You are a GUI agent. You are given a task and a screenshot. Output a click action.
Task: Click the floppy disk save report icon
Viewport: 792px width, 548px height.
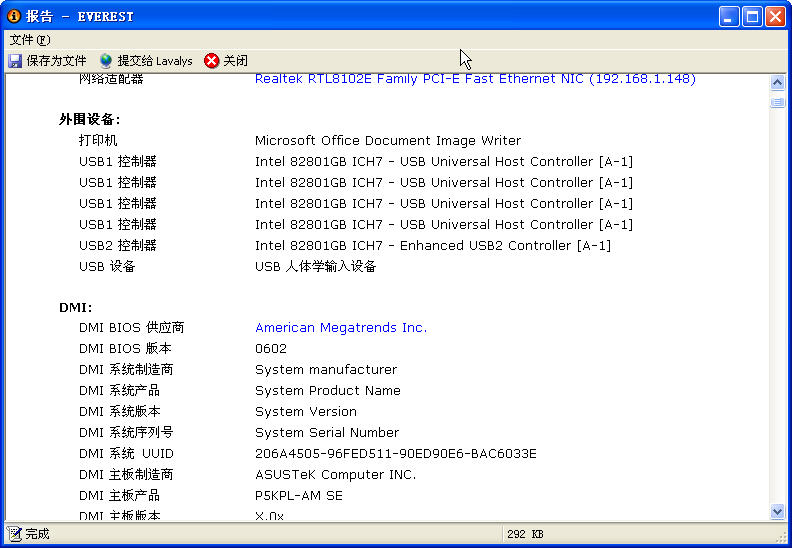point(15,61)
